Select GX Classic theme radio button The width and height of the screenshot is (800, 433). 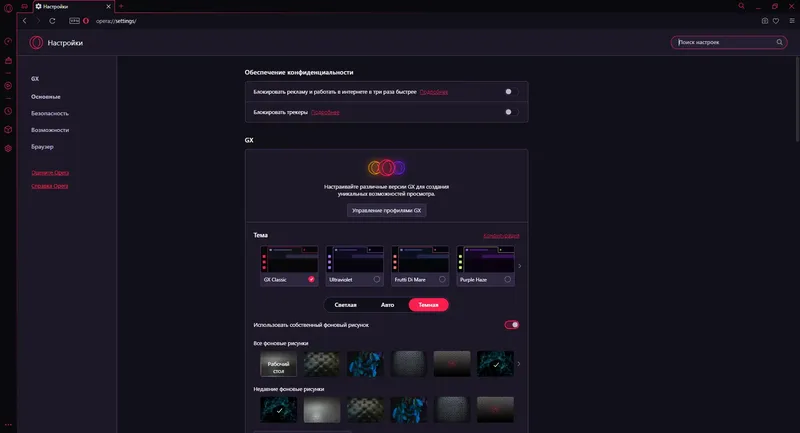click(x=311, y=279)
